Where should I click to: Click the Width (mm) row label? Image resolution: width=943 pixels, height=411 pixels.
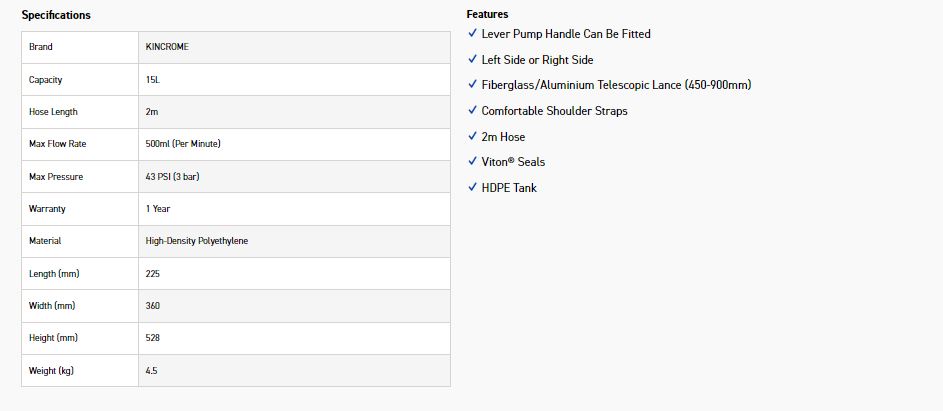(52, 306)
